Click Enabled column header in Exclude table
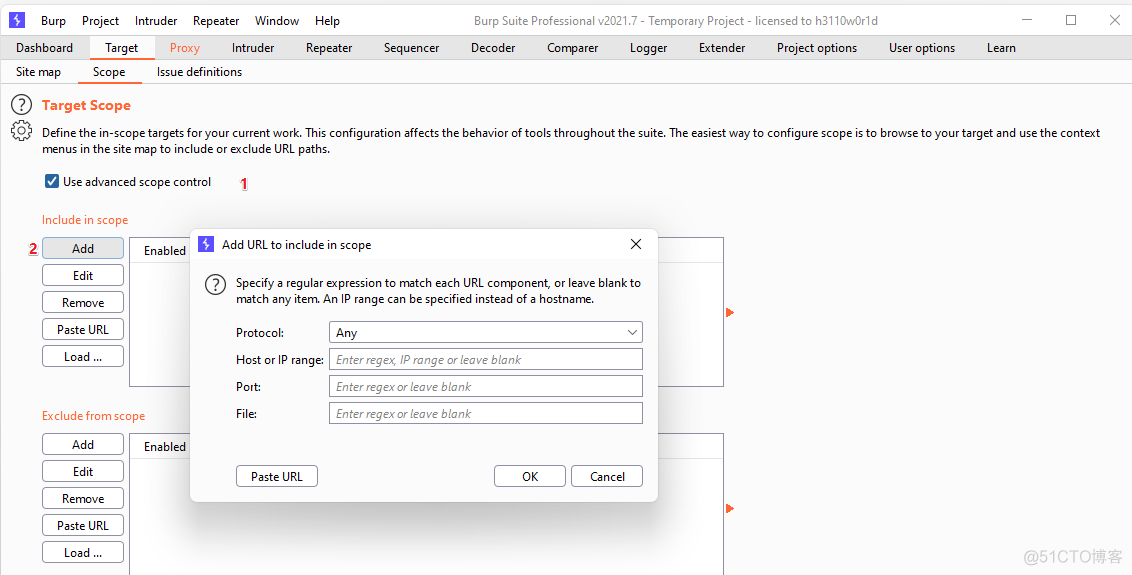The image size is (1132, 575). coord(165,446)
